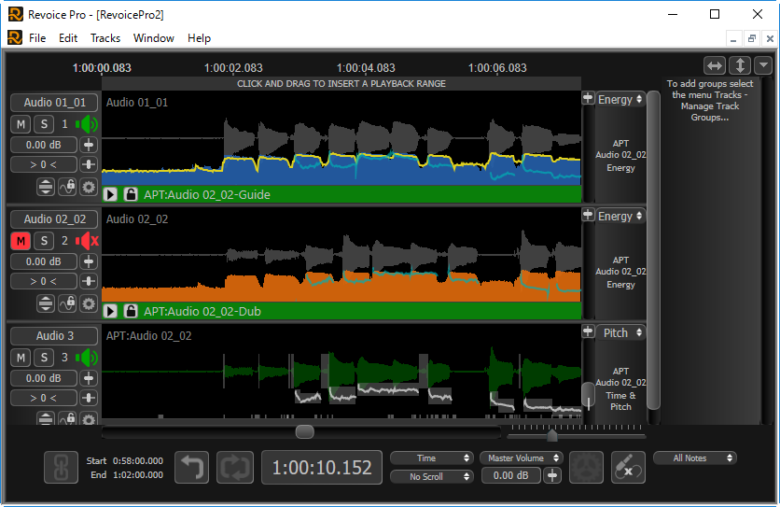The height and width of the screenshot is (507, 780).
Task: Click the Audio 01_01 track name button
Action: (x=54, y=103)
